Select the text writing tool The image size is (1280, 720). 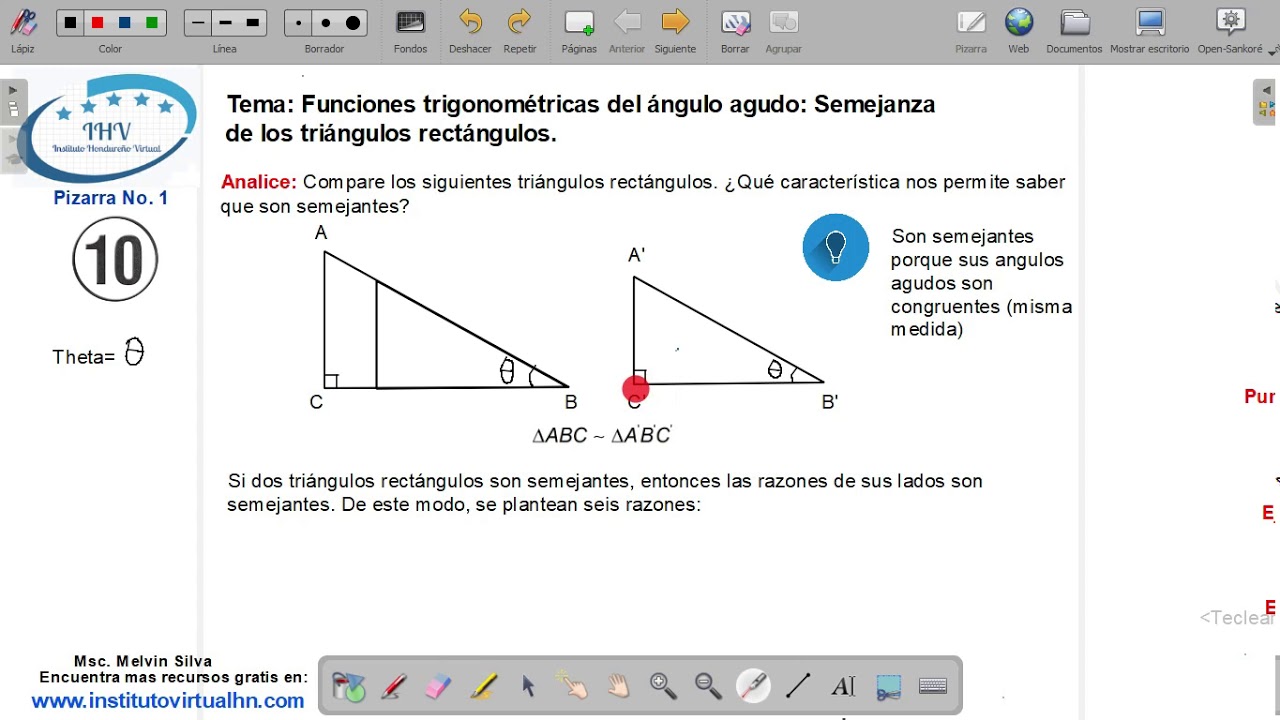(843, 686)
